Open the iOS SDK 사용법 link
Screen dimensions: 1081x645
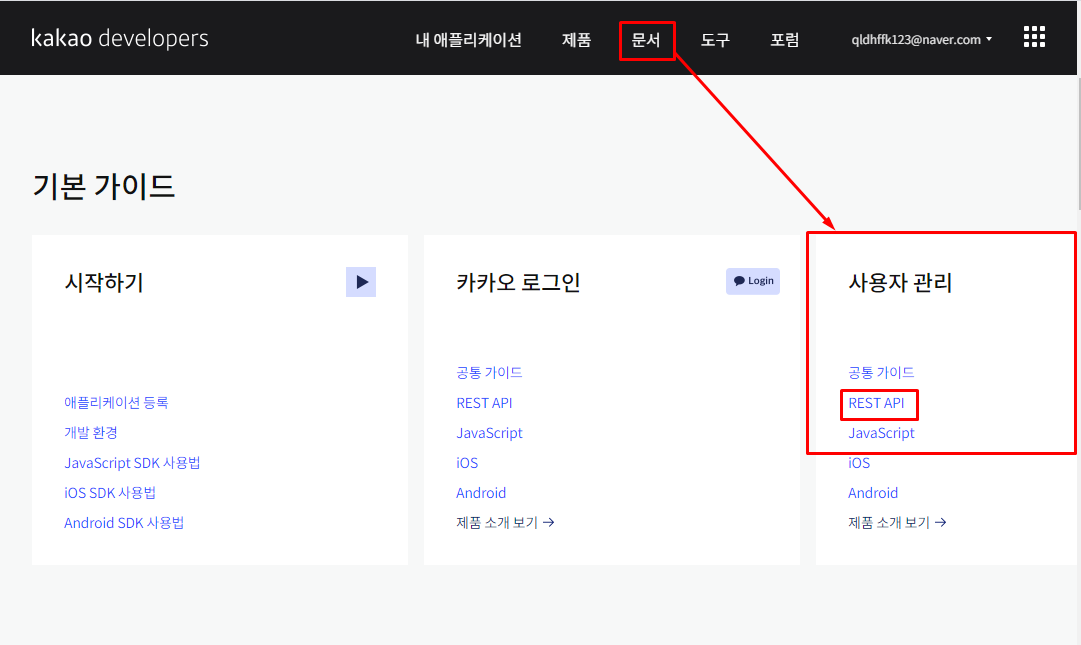click(110, 493)
